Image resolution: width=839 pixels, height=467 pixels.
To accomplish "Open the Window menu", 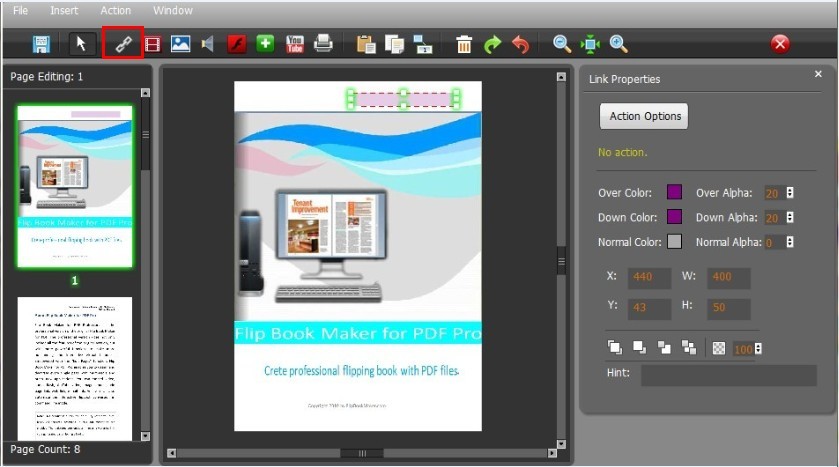I will pyautogui.click(x=172, y=10).
